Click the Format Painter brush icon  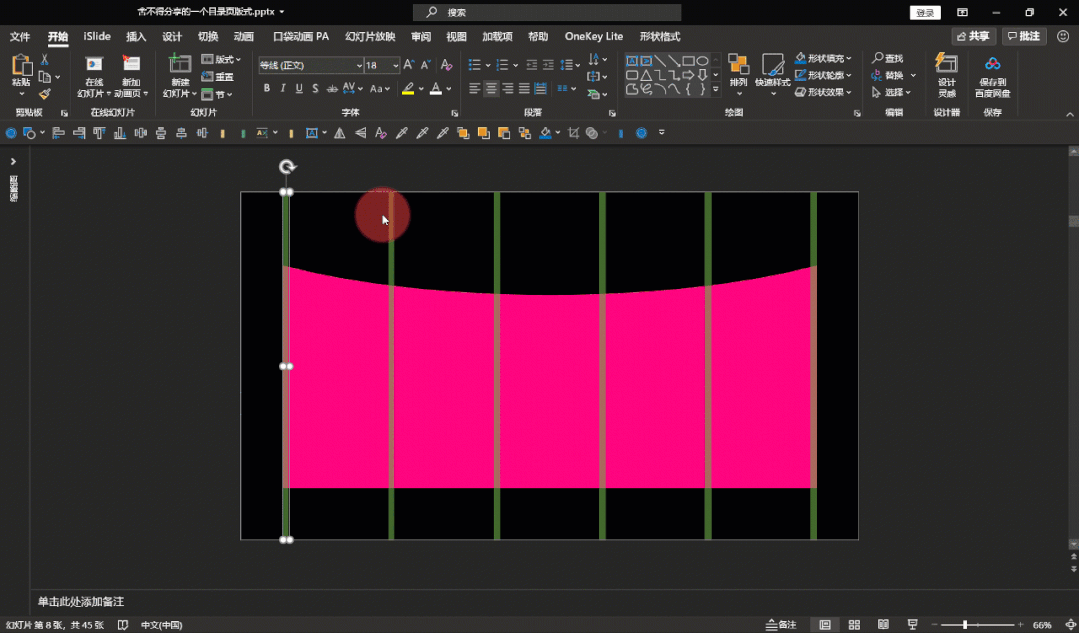click(x=45, y=94)
